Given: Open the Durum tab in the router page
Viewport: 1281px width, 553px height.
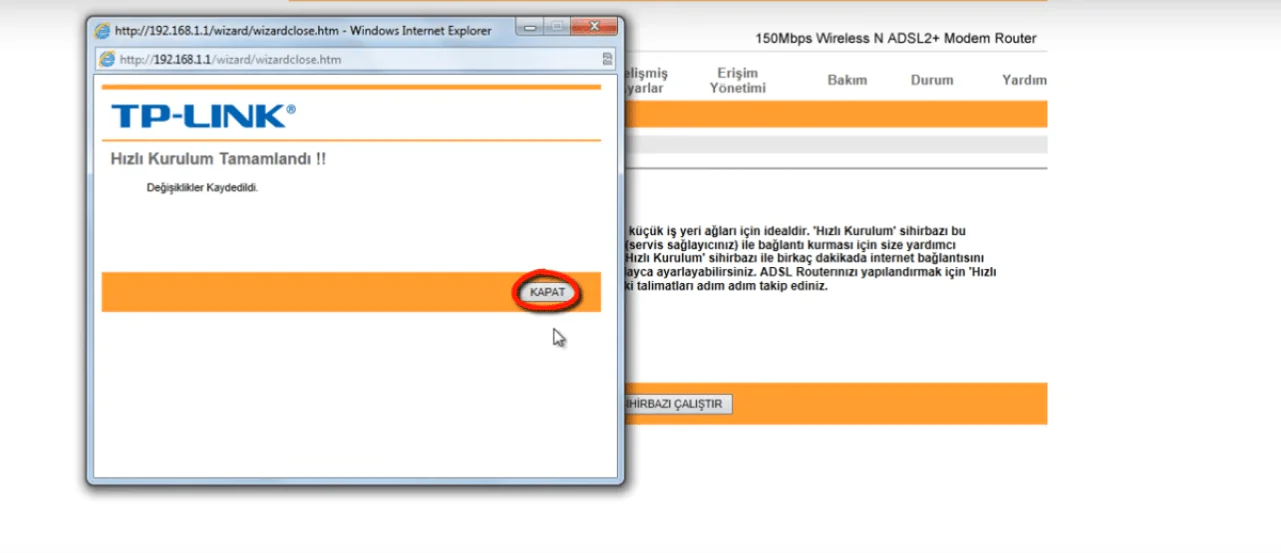Looking at the screenshot, I should [932, 80].
